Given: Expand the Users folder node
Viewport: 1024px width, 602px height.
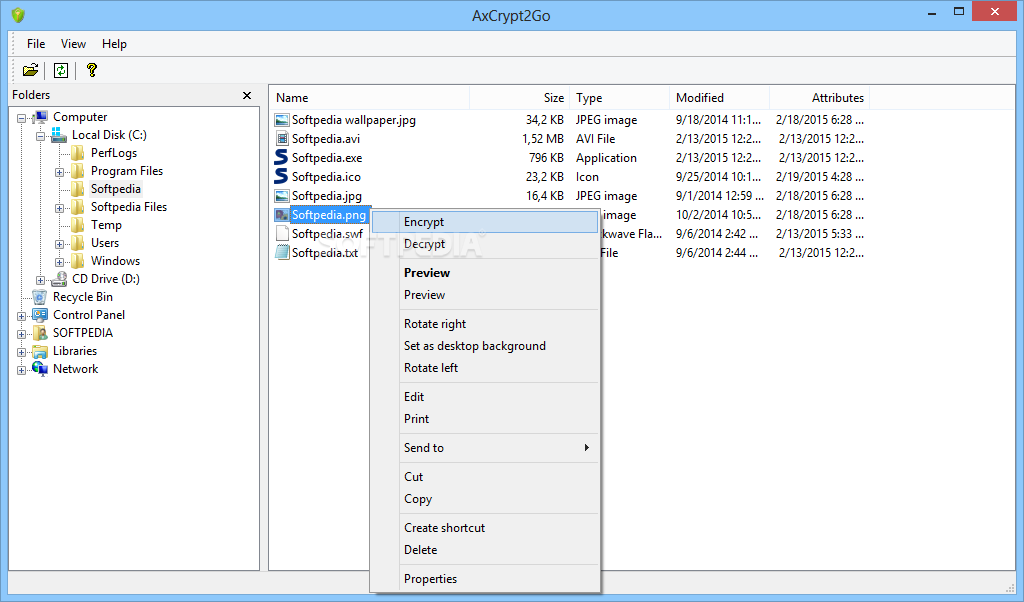Looking at the screenshot, I should pyautogui.click(x=59, y=244).
